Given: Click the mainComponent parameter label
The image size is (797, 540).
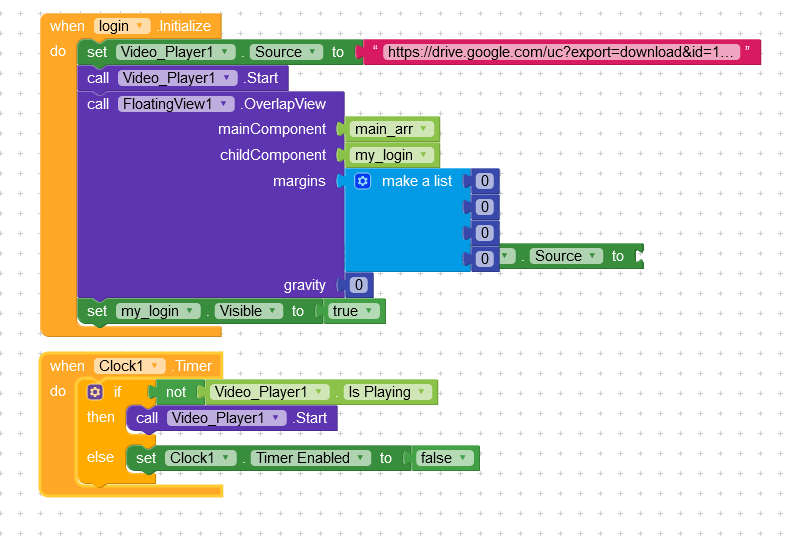Looking at the screenshot, I should point(272,129).
